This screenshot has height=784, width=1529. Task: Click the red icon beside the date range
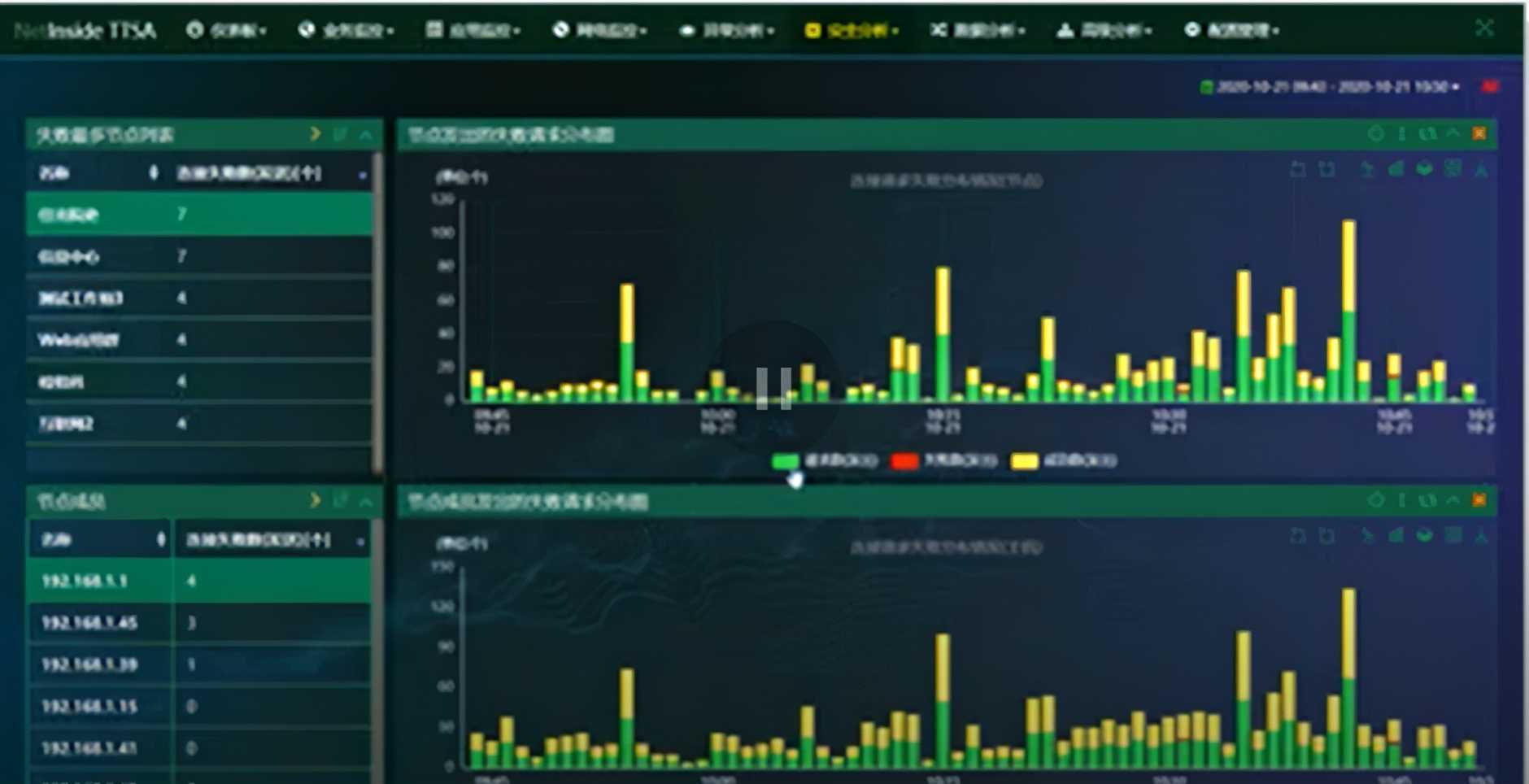(1490, 86)
